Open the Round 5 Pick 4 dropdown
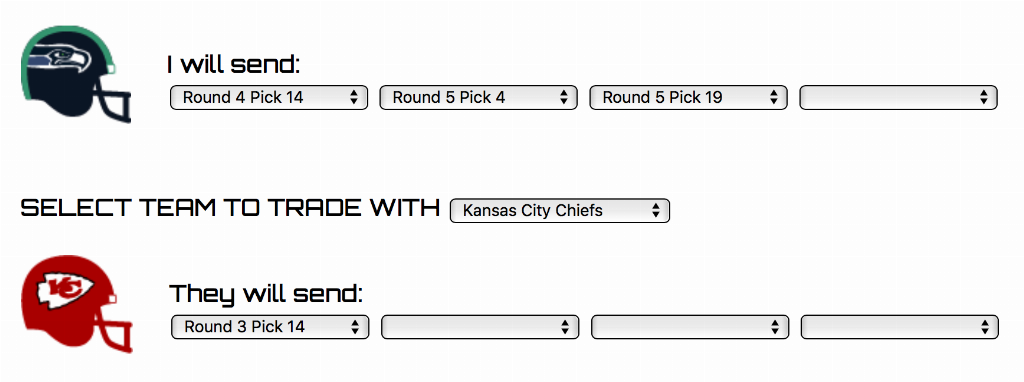The image size is (1024, 382). point(479,97)
